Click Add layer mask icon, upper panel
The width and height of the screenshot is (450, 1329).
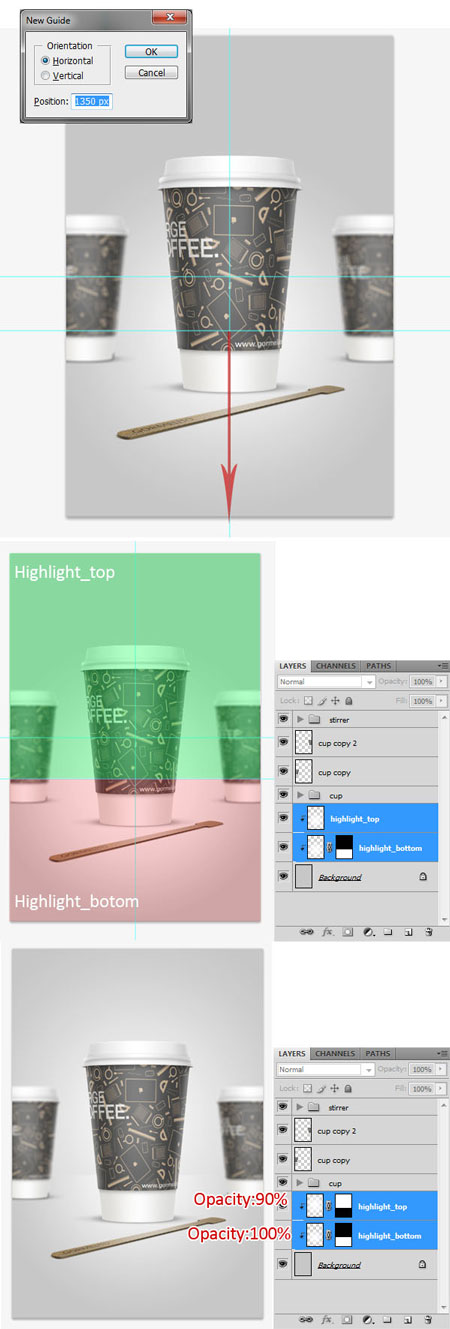coord(348,932)
